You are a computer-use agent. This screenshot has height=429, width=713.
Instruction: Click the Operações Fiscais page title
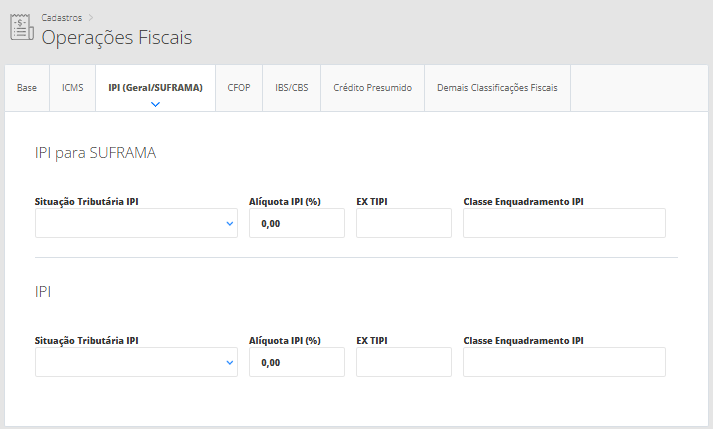click(116, 38)
